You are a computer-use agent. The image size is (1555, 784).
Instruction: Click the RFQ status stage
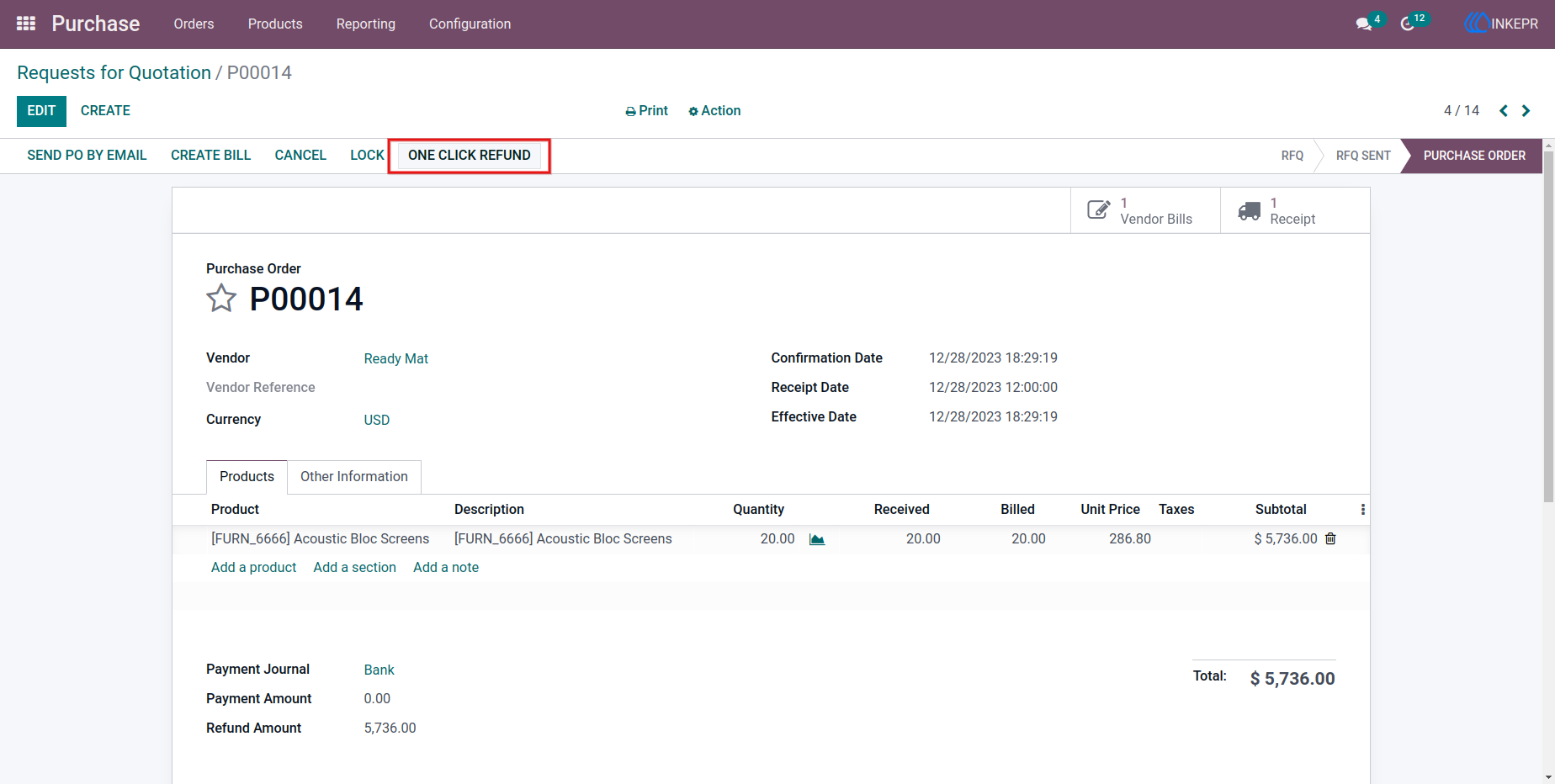(1292, 156)
